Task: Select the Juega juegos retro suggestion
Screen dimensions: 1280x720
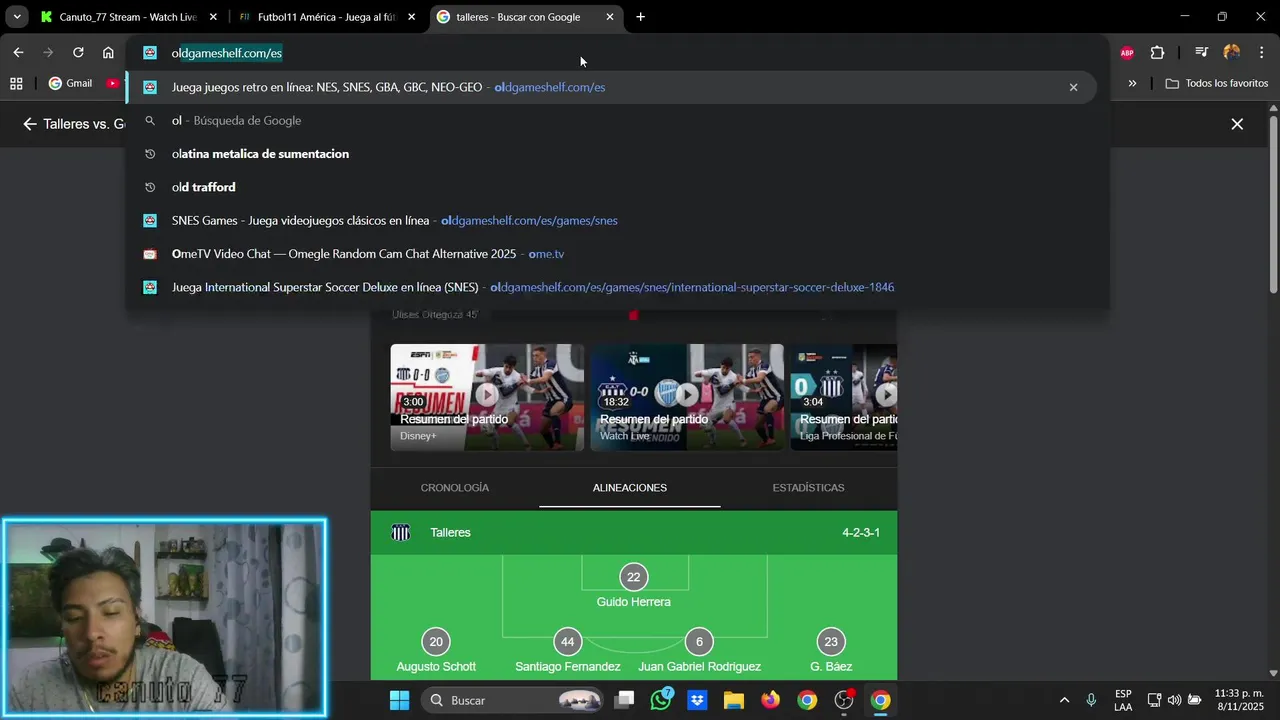Action: tap(612, 87)
